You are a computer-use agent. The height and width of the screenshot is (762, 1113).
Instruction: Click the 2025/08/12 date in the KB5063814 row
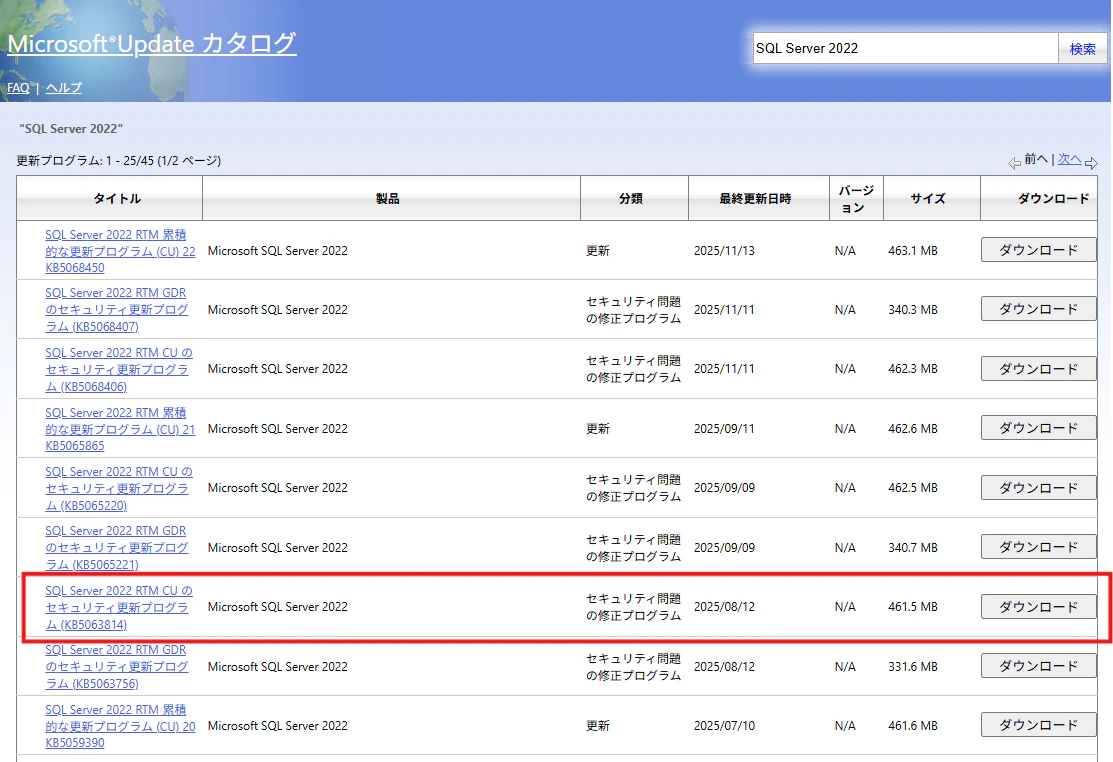coord(724,607)
